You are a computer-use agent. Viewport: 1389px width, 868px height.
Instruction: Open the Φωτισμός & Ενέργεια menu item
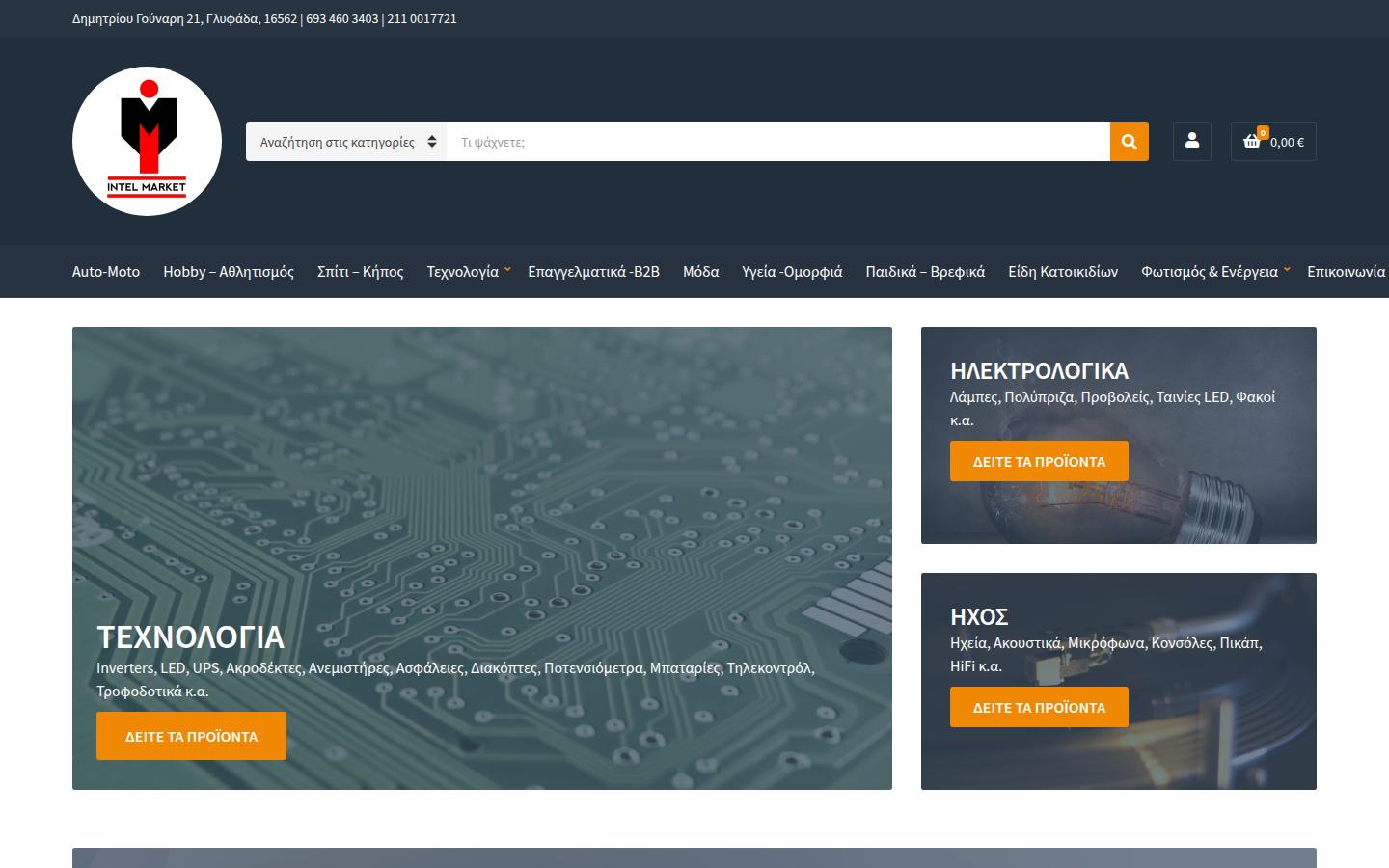coord(1210,272)
